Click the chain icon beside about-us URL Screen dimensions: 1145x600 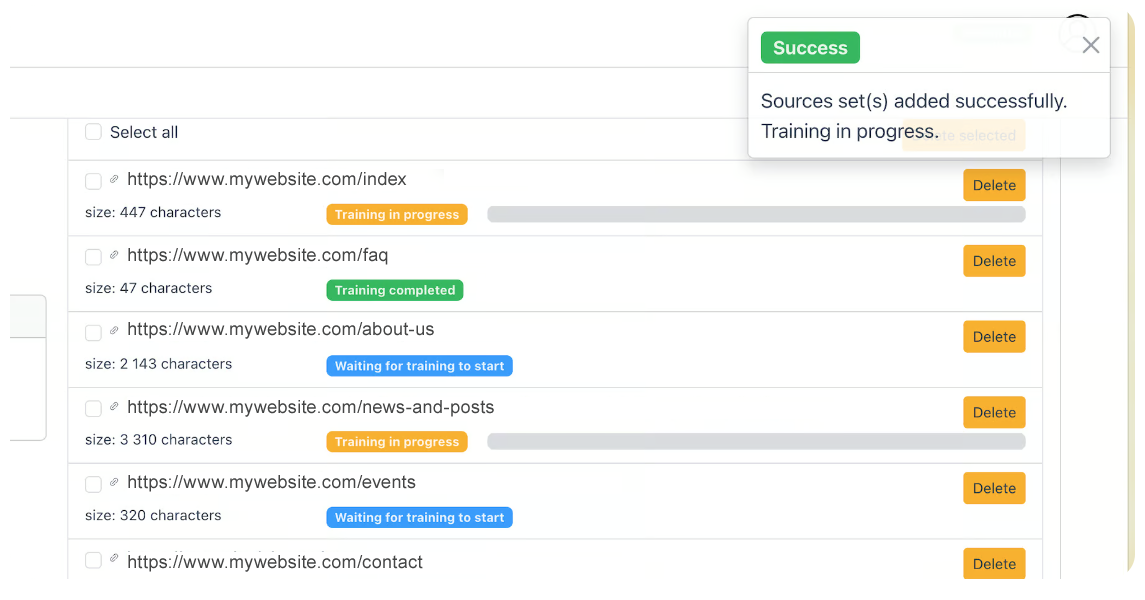coord(114,331)
